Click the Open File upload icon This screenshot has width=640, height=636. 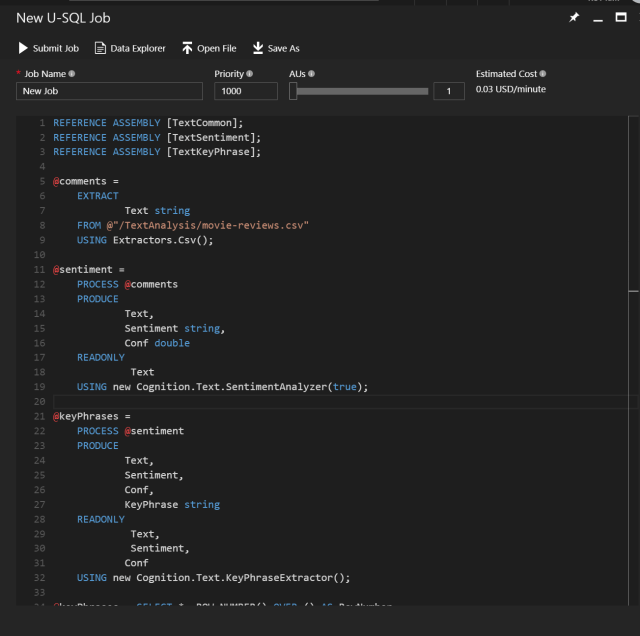(x=187, y=48)
